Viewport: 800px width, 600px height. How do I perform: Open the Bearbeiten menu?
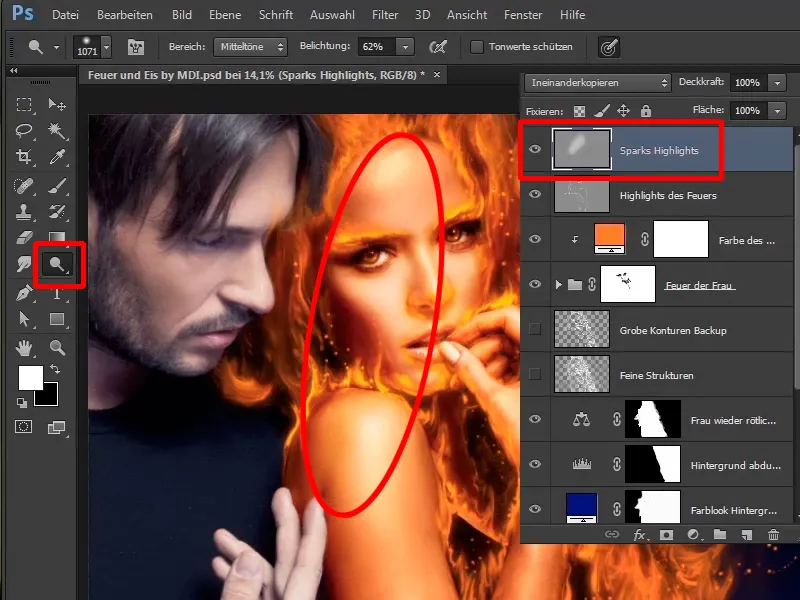click(124, 15)
